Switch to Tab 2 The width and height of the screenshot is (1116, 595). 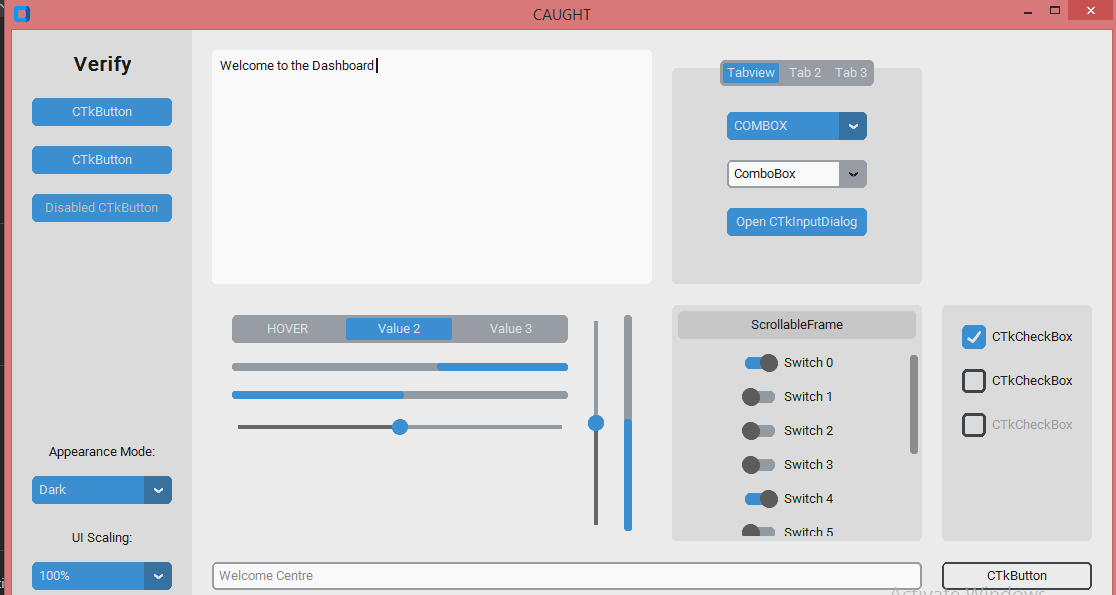point(804,72)
